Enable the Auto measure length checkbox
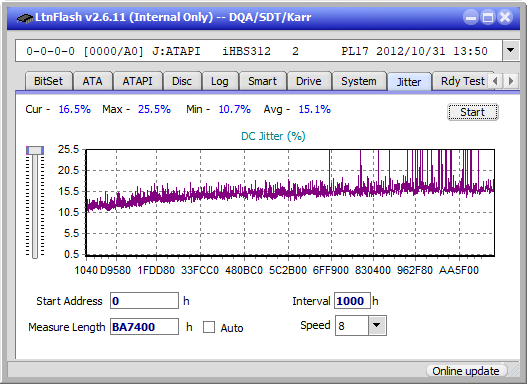Viewport: 527px width, 384px height. (x=209, y=327)
